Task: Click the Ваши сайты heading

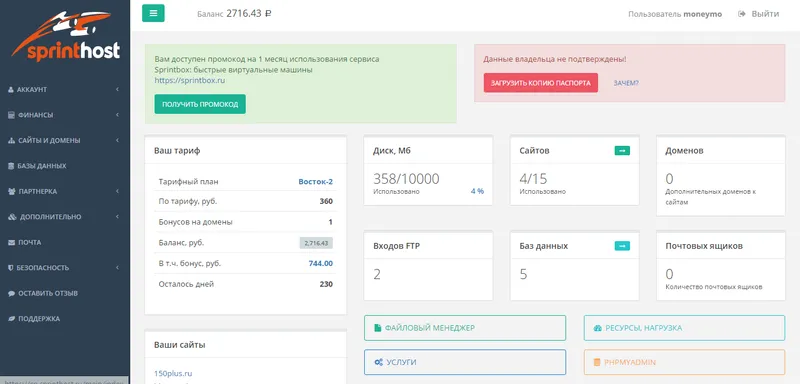Action: pos(180,345)
